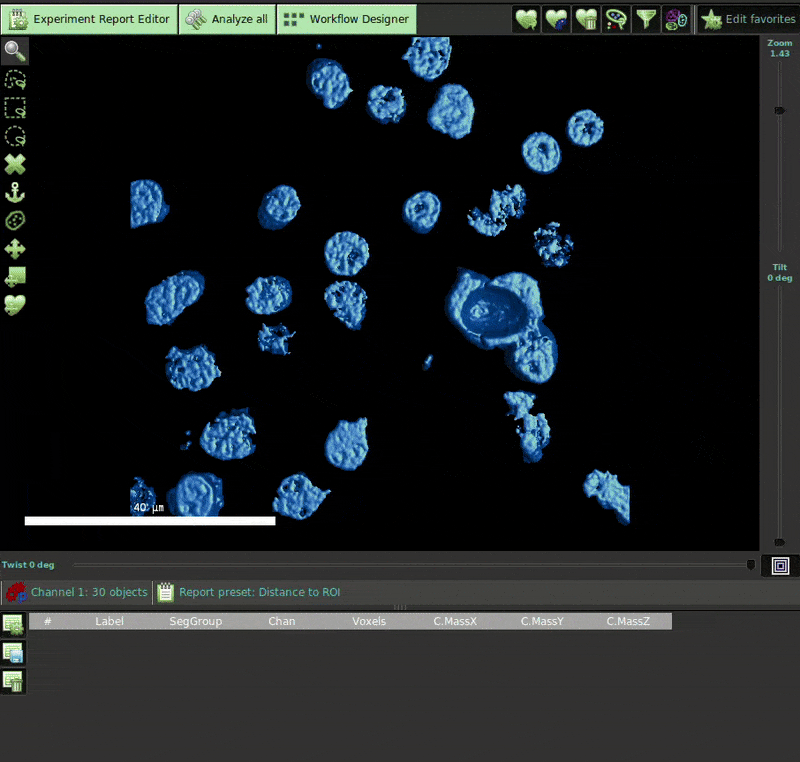Click the funnel filter icon
800x762 pixels.
pos(647,19)
